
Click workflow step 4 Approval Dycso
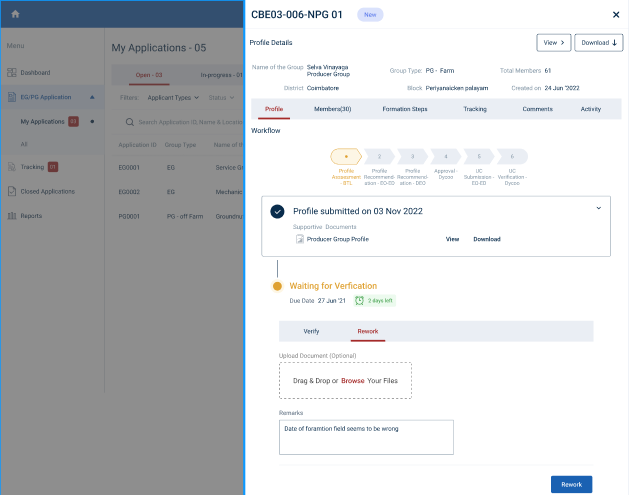click(445, 157)
